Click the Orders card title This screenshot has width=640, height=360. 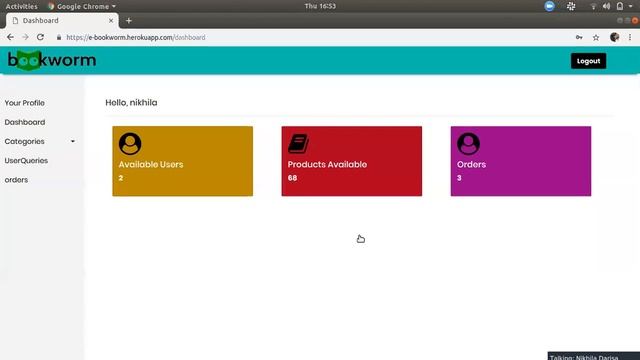pos(471,164)
